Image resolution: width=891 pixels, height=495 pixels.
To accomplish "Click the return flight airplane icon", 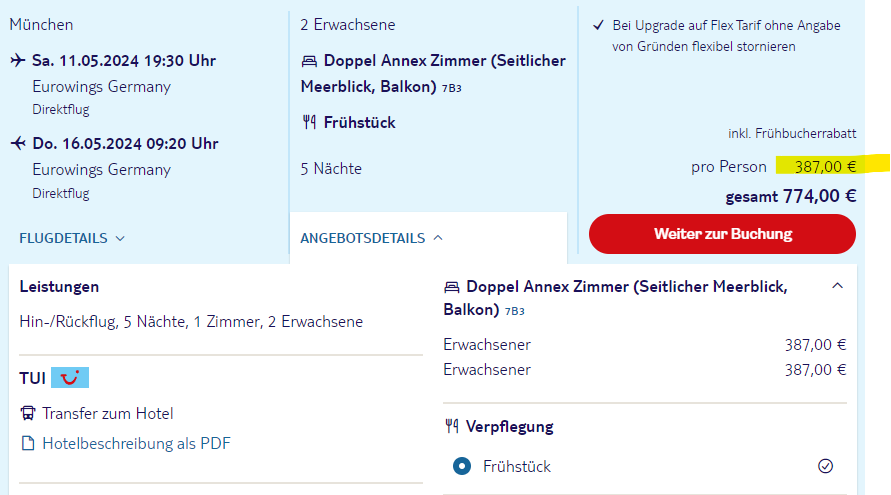I will (18, 143).
